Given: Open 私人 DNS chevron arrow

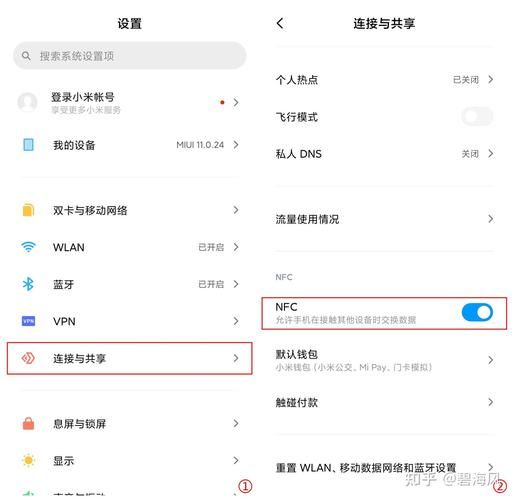Looking at the screenshot, I should coord(491,154).
